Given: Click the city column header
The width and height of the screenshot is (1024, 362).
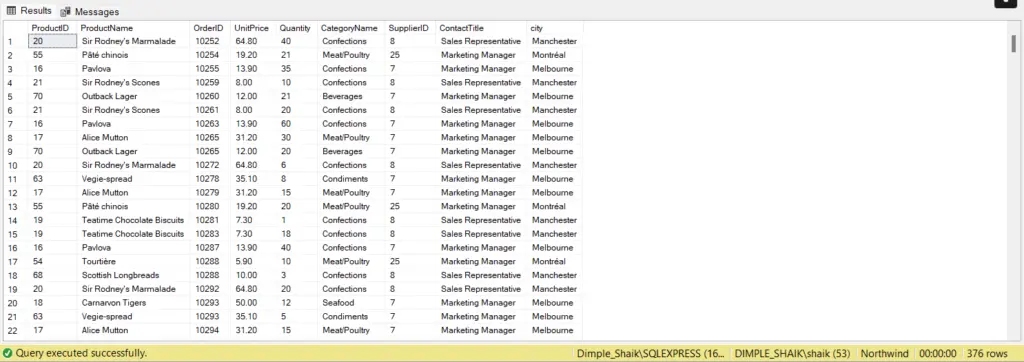Looking at the screenshot, I should coord(554,28).
